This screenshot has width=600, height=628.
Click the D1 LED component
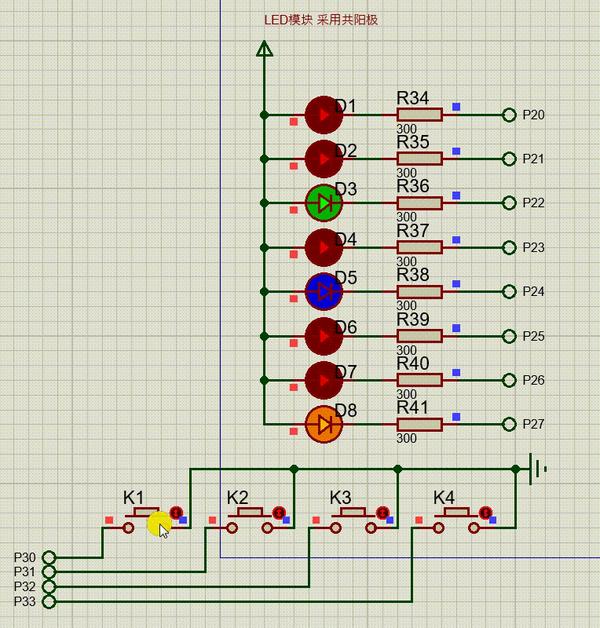click(324, 115)
